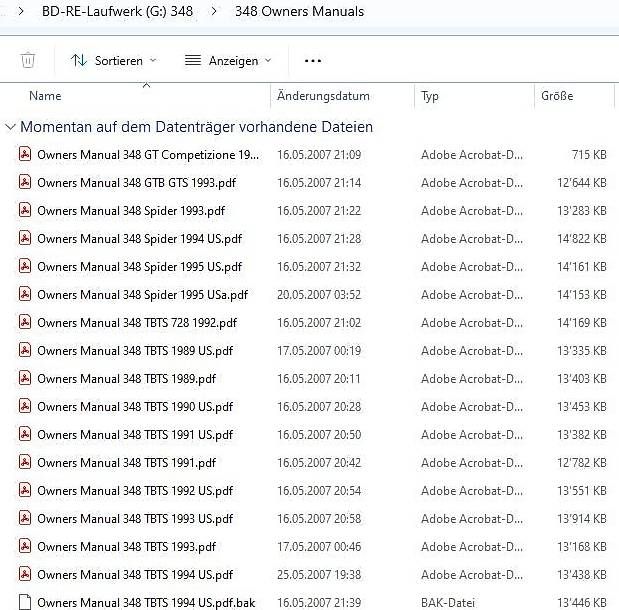
Task: Sort by the Name column header
Action: (45, 96)
